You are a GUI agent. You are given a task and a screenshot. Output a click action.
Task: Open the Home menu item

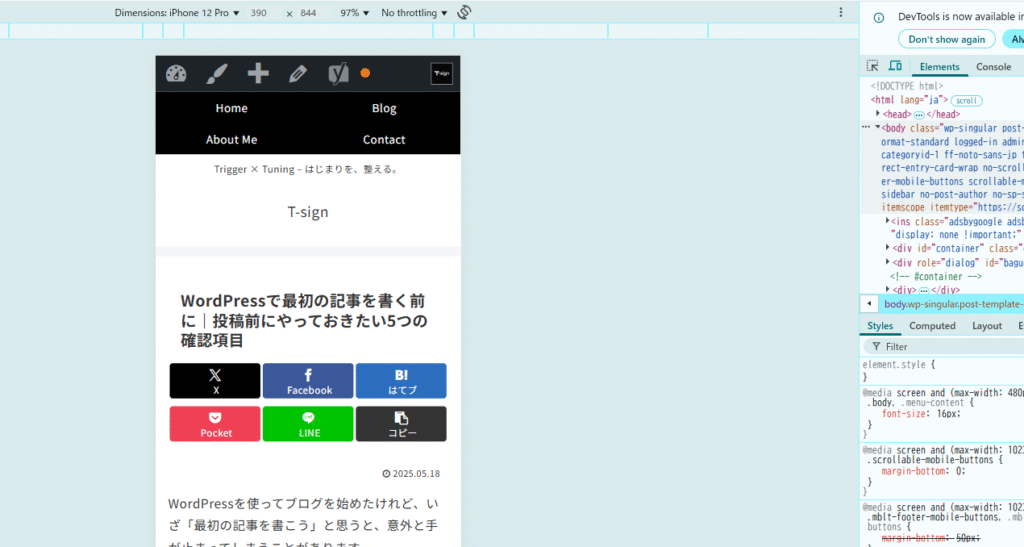[x=231, y=108]
